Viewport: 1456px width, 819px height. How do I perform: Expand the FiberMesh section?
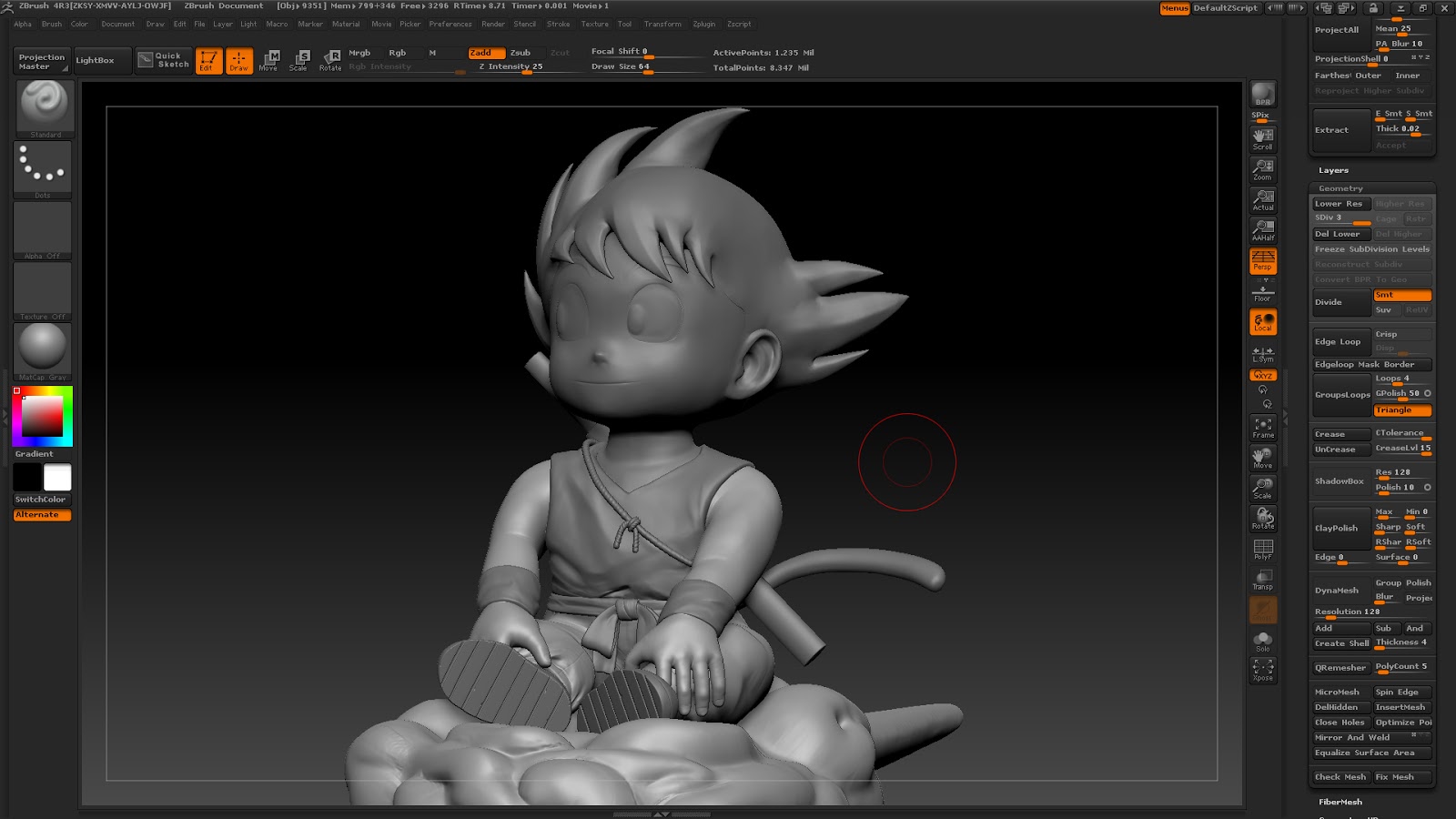pyautogui.click(x=1340, y=802)
